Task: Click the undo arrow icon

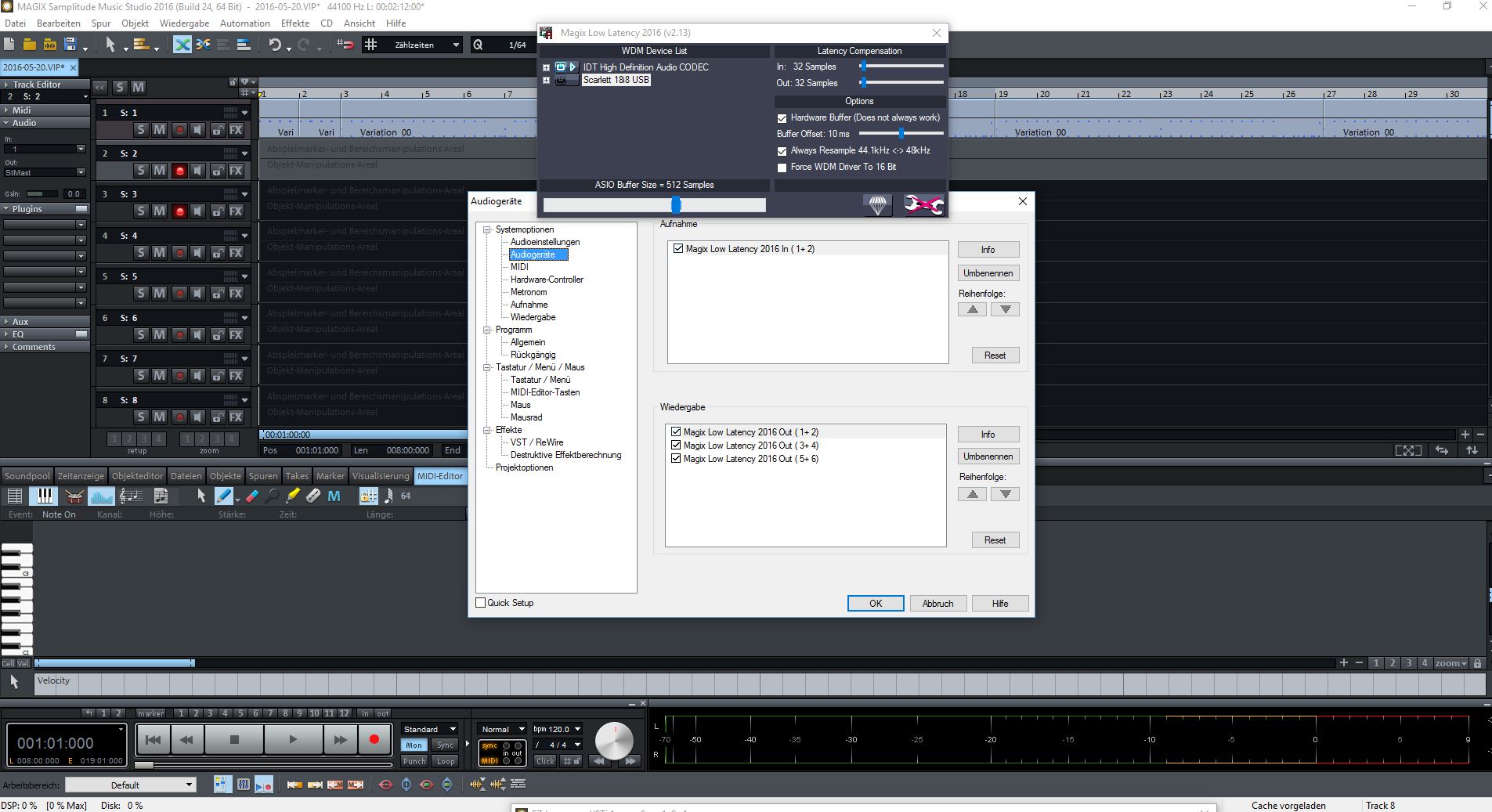Action: 275,45
